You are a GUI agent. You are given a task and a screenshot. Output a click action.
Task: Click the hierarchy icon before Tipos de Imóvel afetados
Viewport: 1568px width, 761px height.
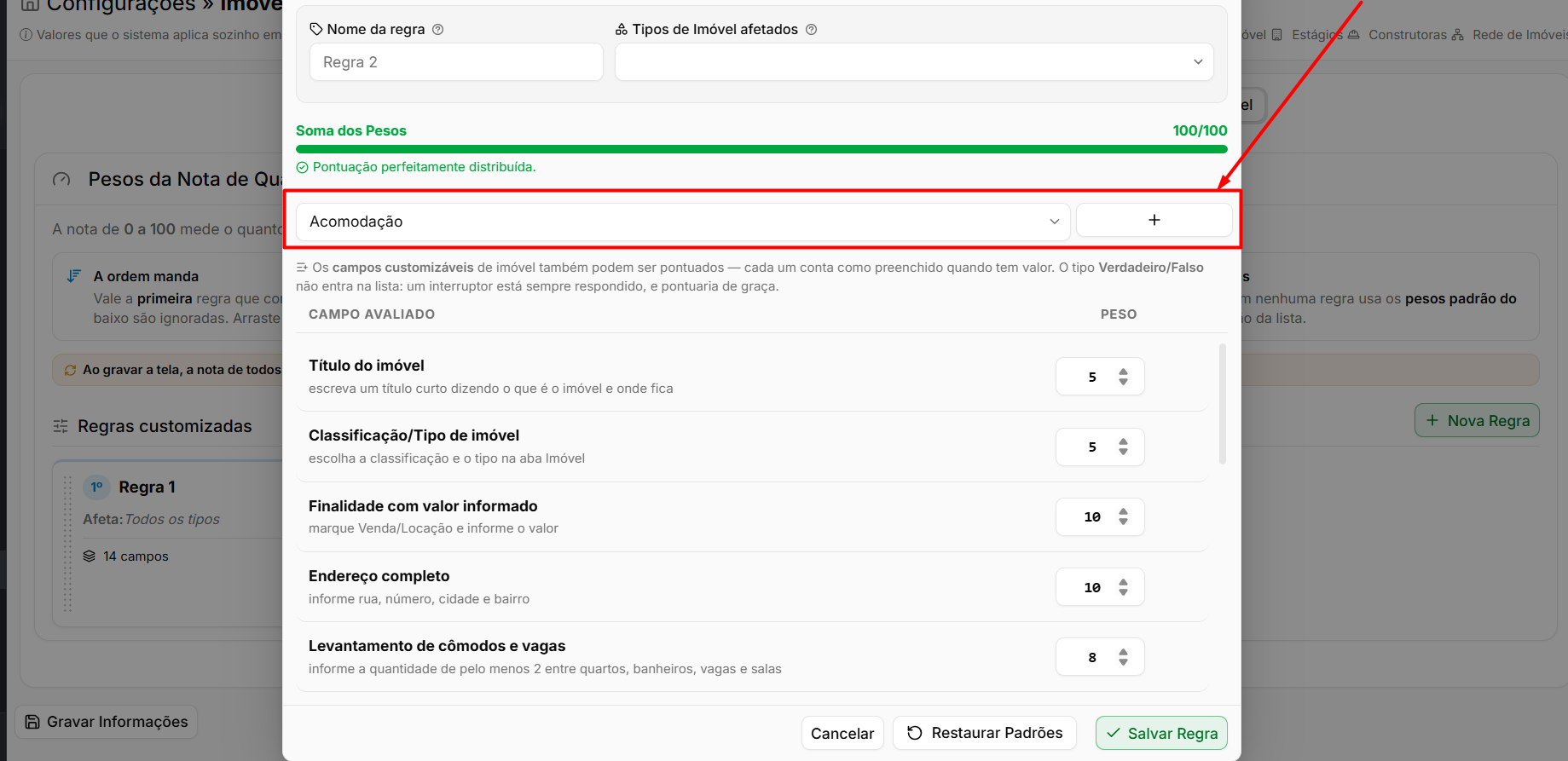coord(622,29)
